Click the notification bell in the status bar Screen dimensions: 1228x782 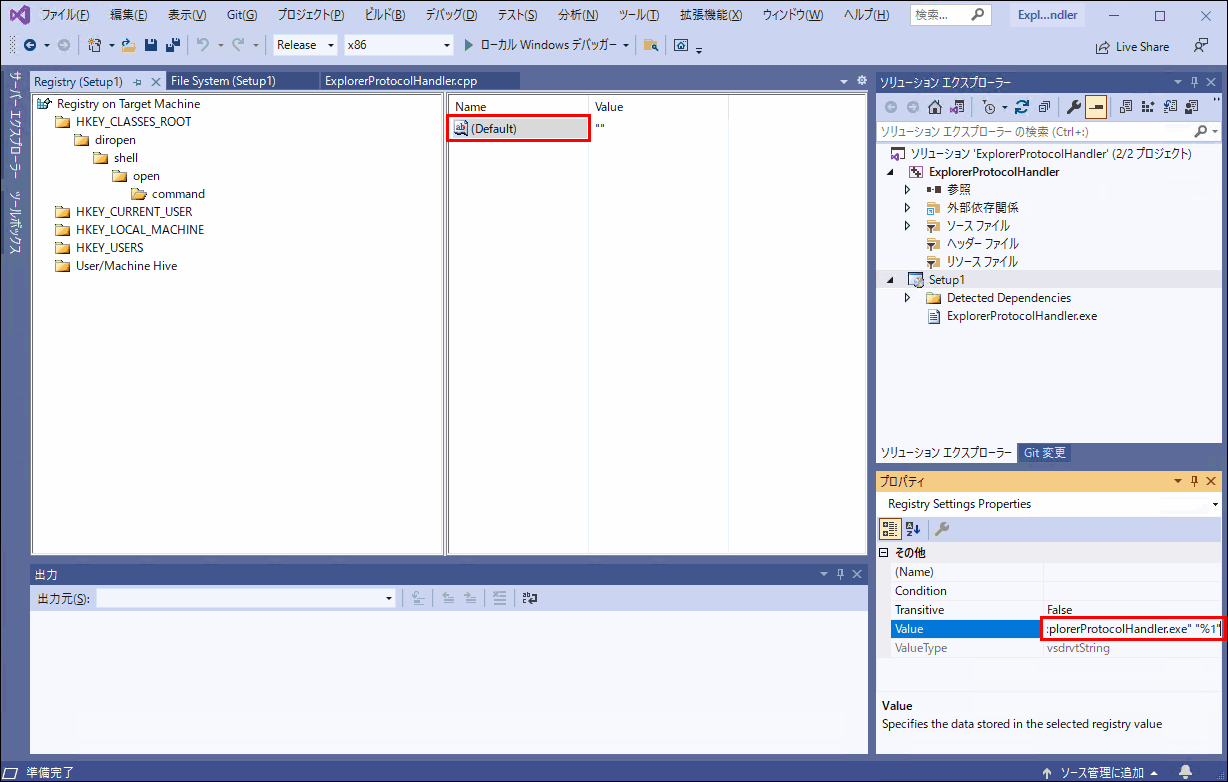[x=1185, y=772]
